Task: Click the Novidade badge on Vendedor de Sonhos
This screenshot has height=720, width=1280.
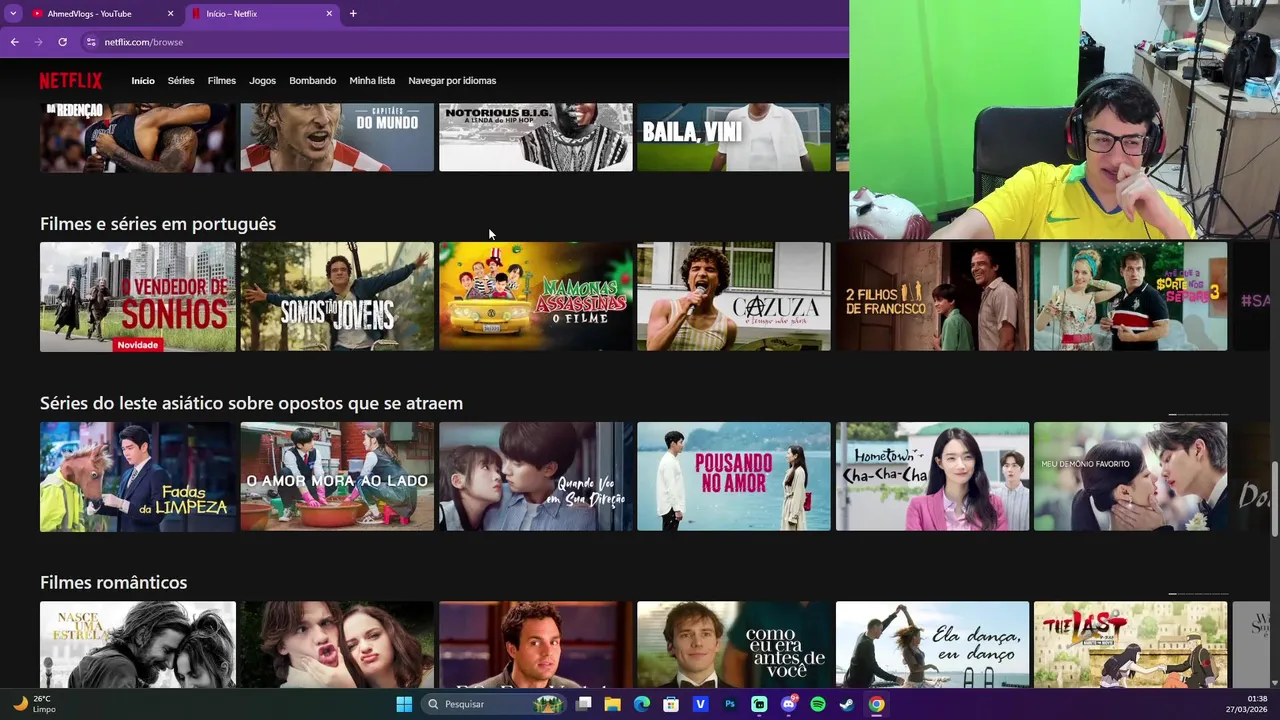Action: pos(137,345)
